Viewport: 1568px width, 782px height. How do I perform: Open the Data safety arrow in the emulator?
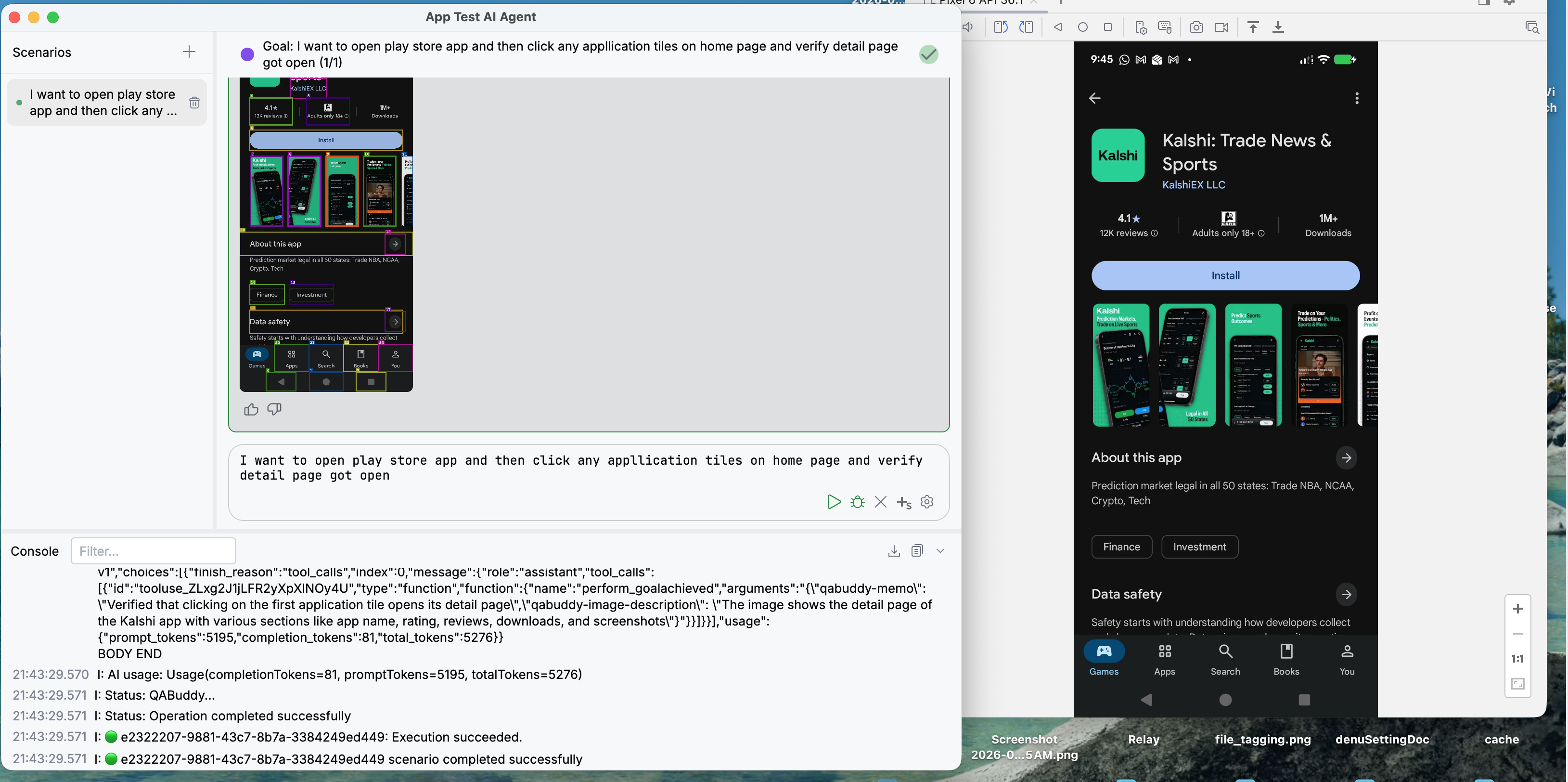click(1346, 594)
